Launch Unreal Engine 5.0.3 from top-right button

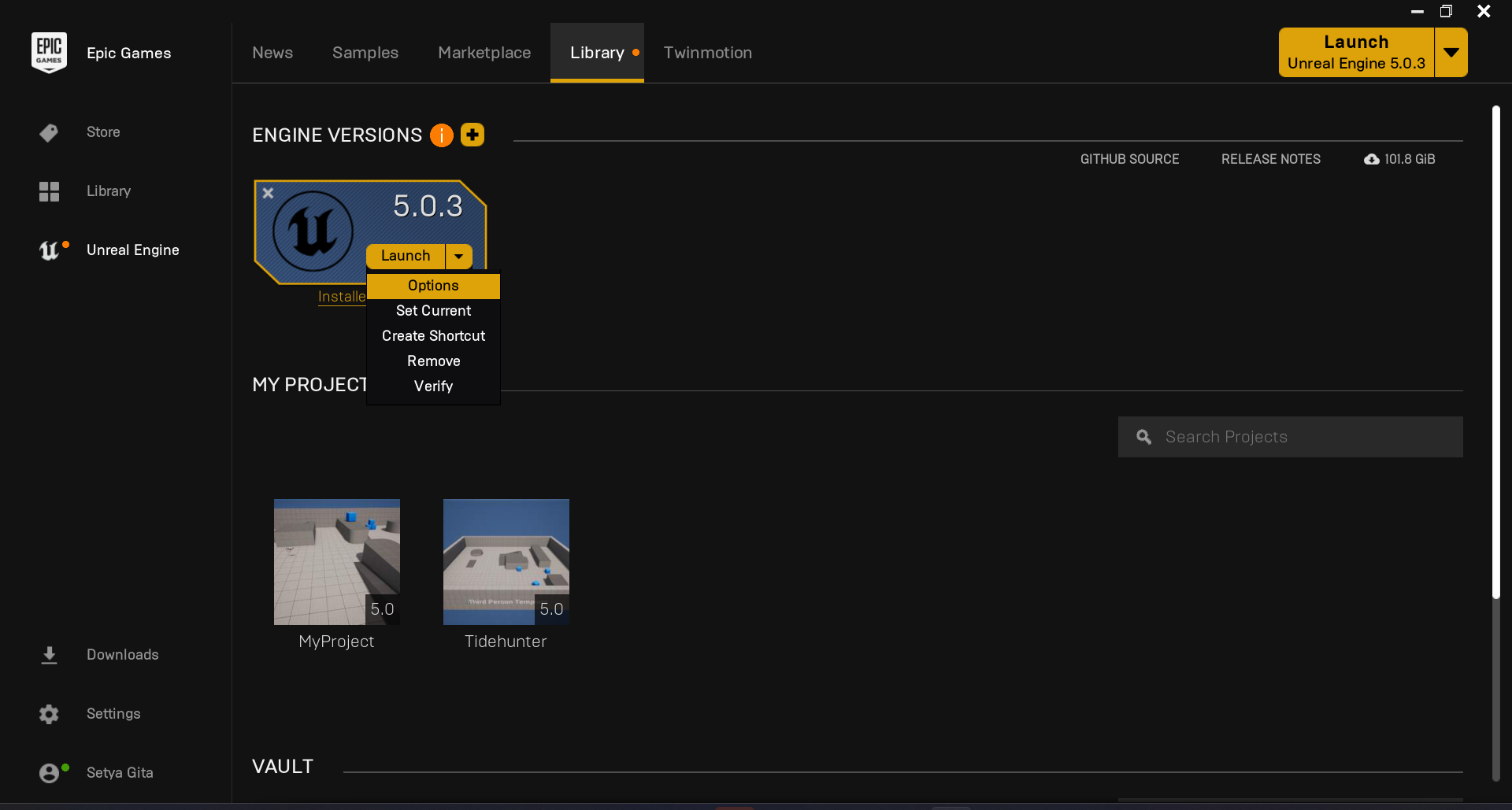click(1356, 53)
